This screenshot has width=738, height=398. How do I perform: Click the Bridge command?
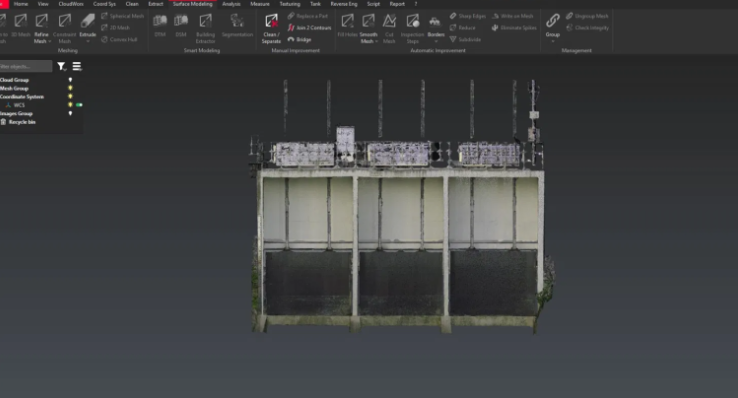[x=299, y=40]
